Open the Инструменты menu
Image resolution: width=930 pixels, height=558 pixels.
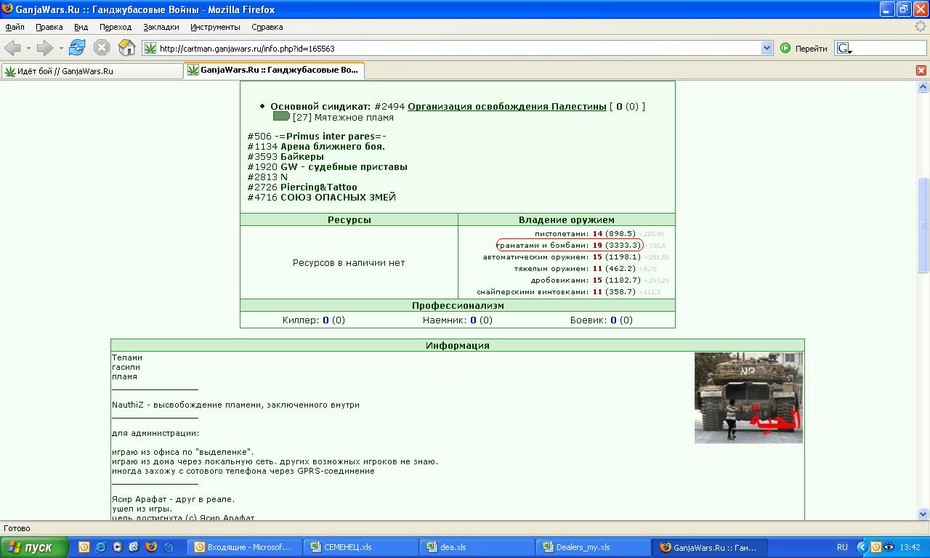click(215, 27)
